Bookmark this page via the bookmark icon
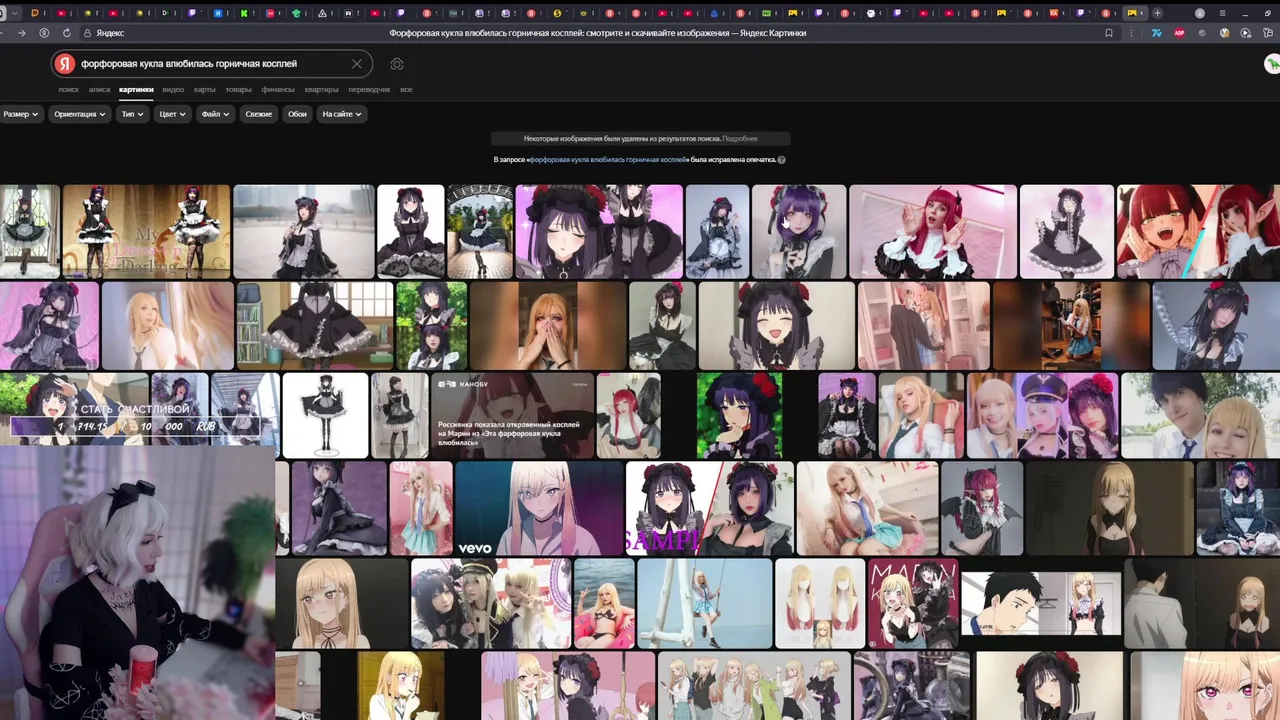The height and width of the screenshot is (720, 1280). point(1109,33)
